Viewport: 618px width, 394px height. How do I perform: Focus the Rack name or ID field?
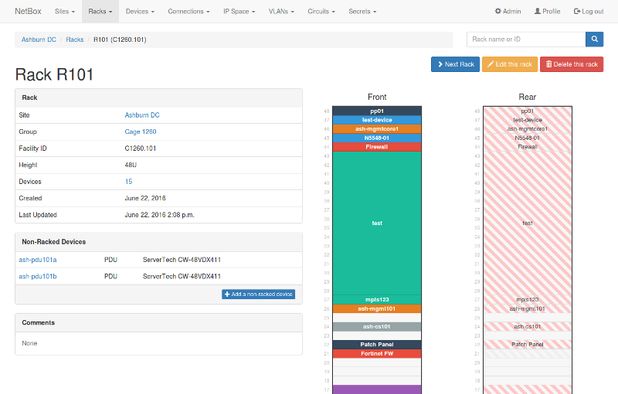(x=526, y=39)
